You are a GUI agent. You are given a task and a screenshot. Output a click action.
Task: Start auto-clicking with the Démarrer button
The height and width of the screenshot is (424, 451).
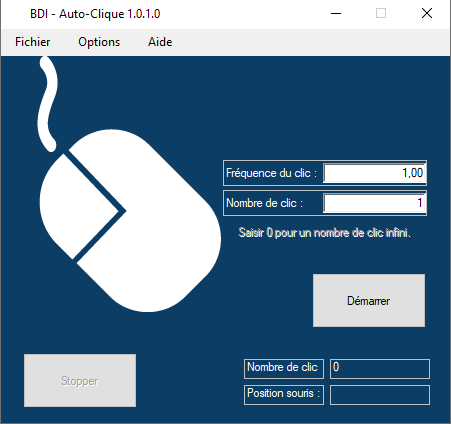coord(369,301)
